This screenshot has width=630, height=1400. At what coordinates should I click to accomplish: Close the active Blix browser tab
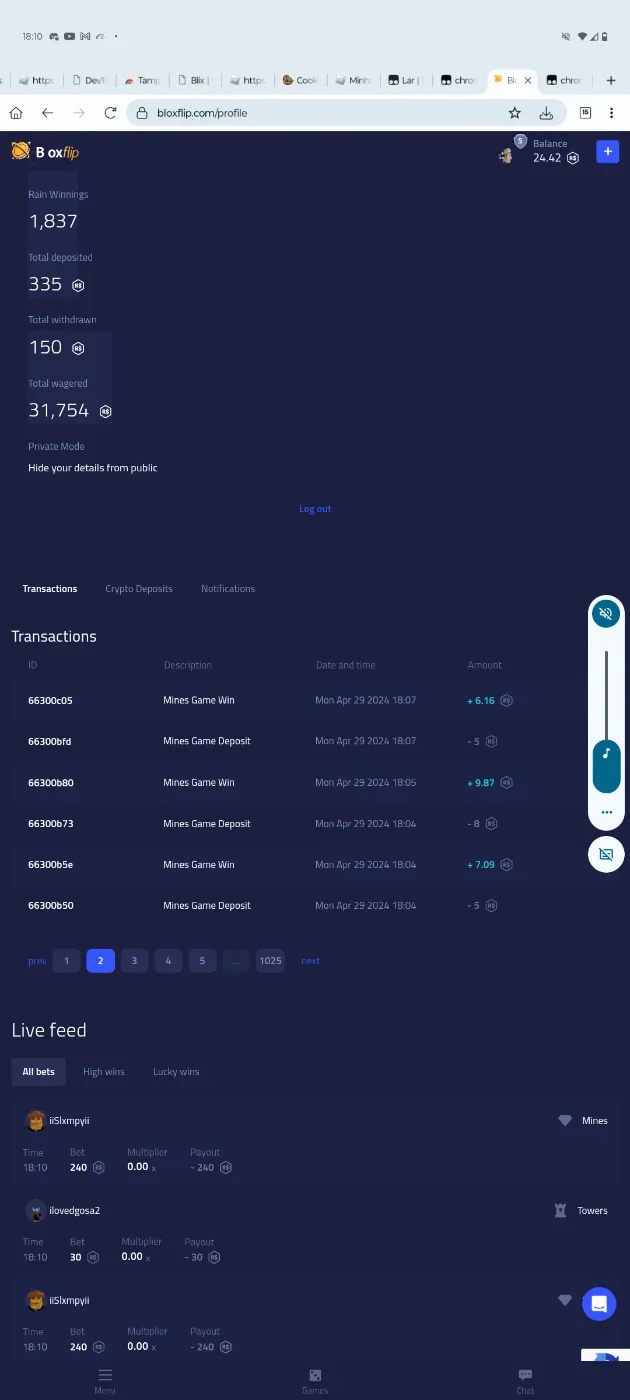pos(527,80)
